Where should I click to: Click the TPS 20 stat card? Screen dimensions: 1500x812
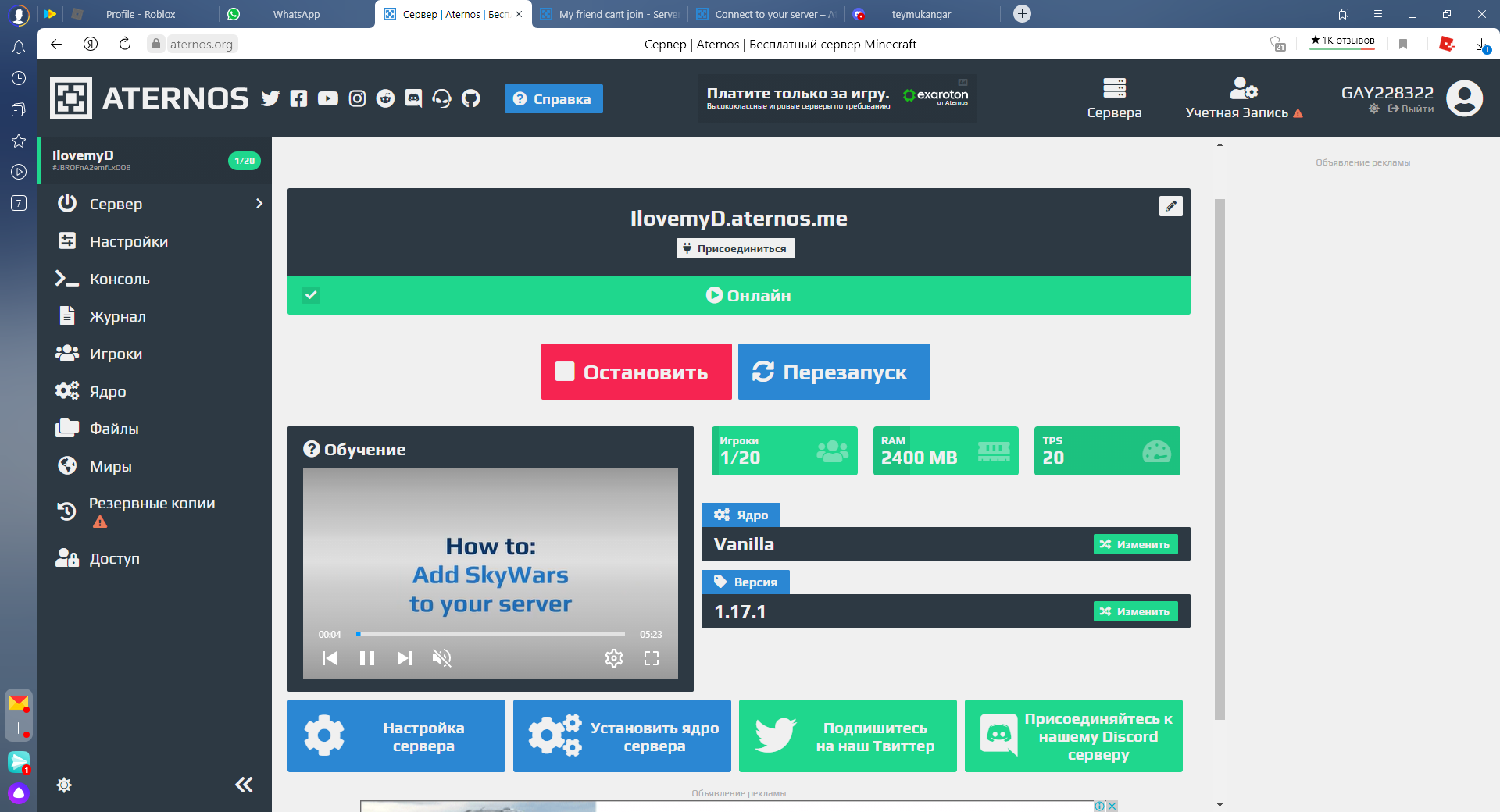1107,451
